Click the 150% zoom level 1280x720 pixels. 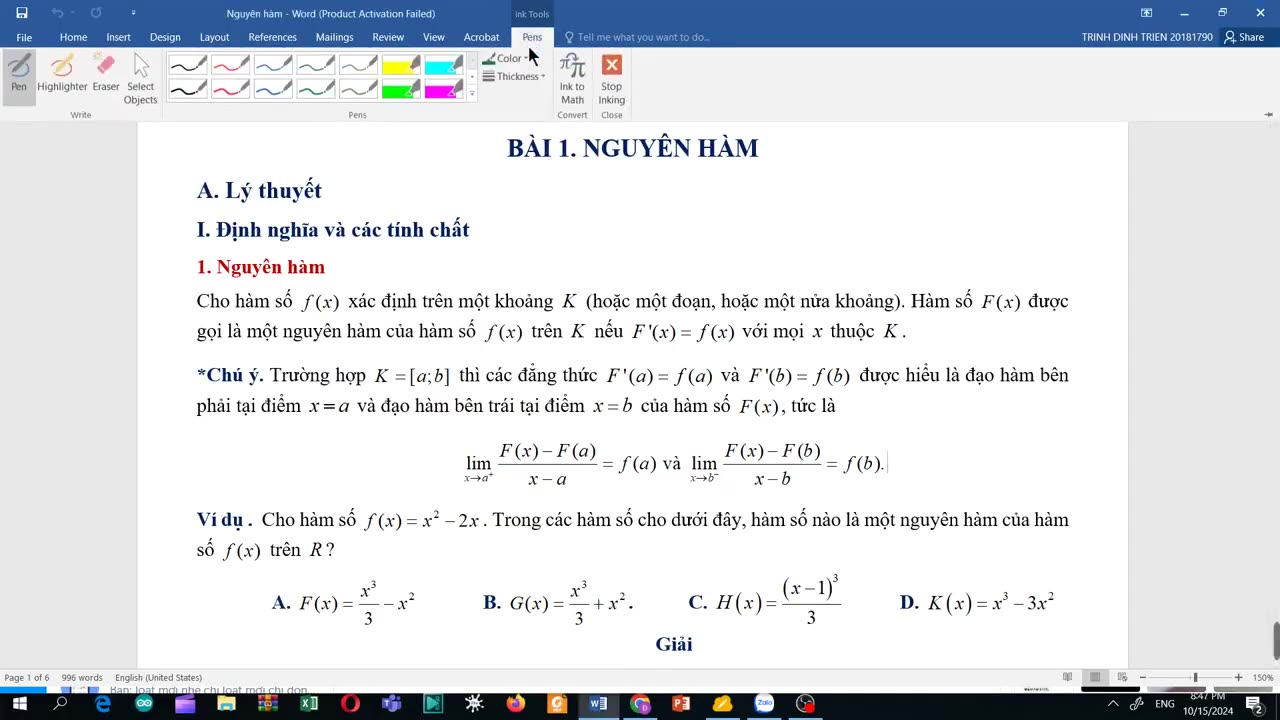tap(1261, 677)
